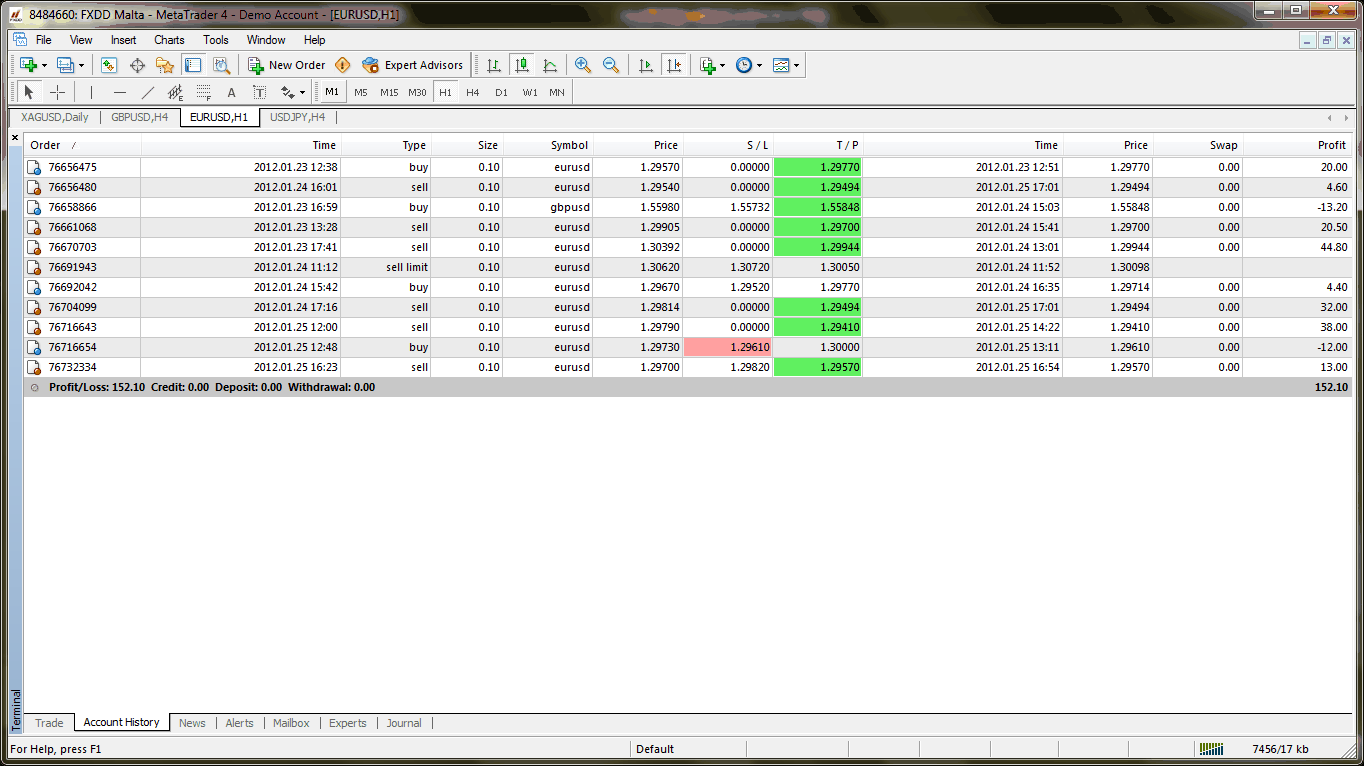Click the New Chart toolbar icon
This screenshot has height=766, width=1364.
tap(28, 65)
